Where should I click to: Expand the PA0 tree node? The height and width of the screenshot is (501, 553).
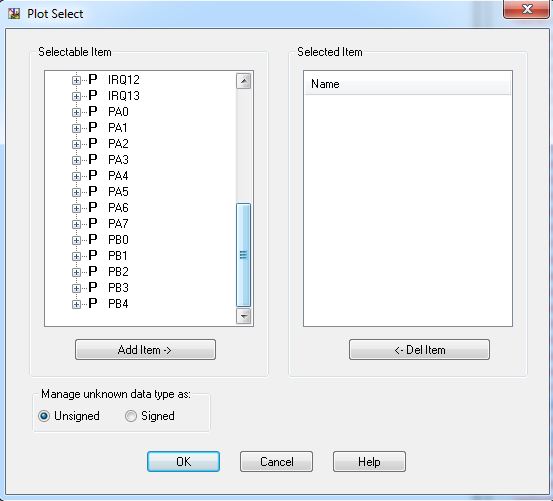76,112
